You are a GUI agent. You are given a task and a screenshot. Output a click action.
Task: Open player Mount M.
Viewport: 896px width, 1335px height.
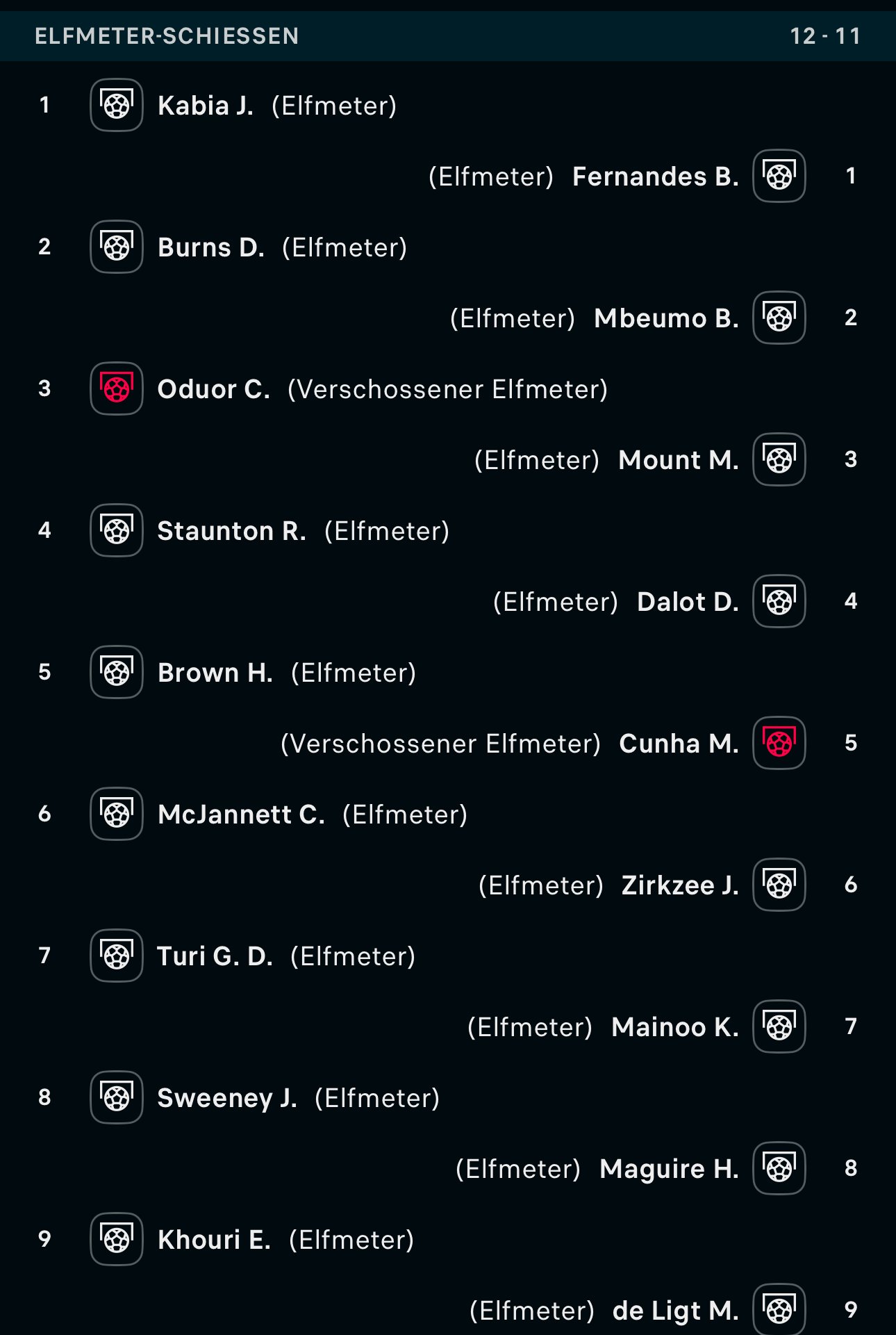point(679,460)
